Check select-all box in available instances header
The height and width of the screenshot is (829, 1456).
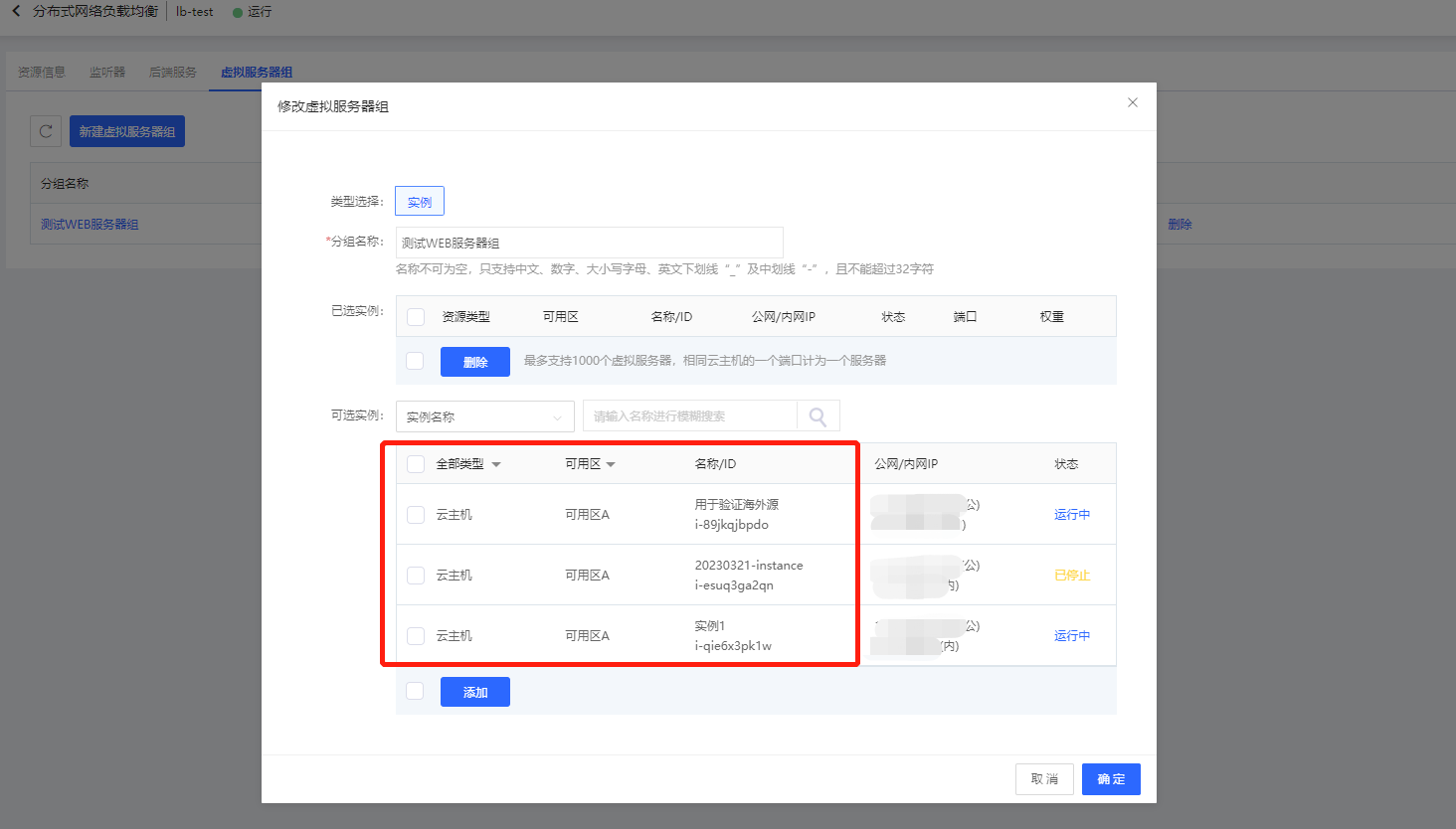[x=416, y=464]
